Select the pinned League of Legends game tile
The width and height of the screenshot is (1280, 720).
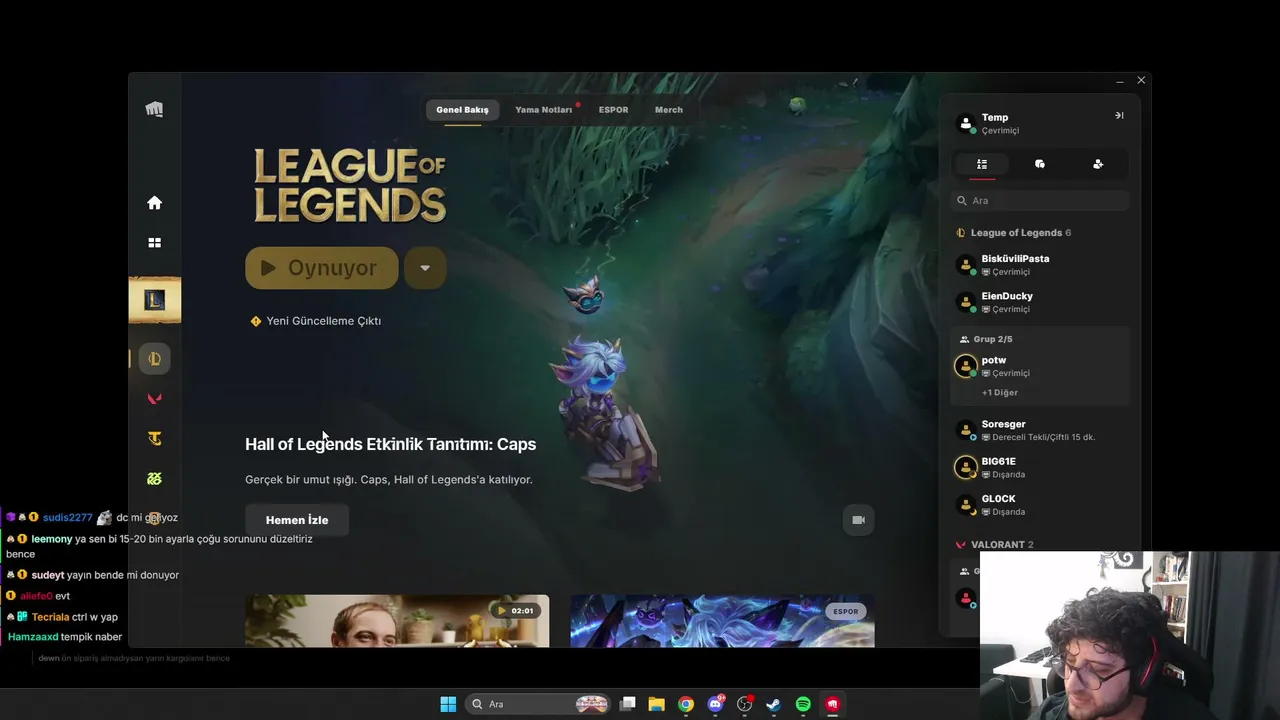click(x=155, y=300)
